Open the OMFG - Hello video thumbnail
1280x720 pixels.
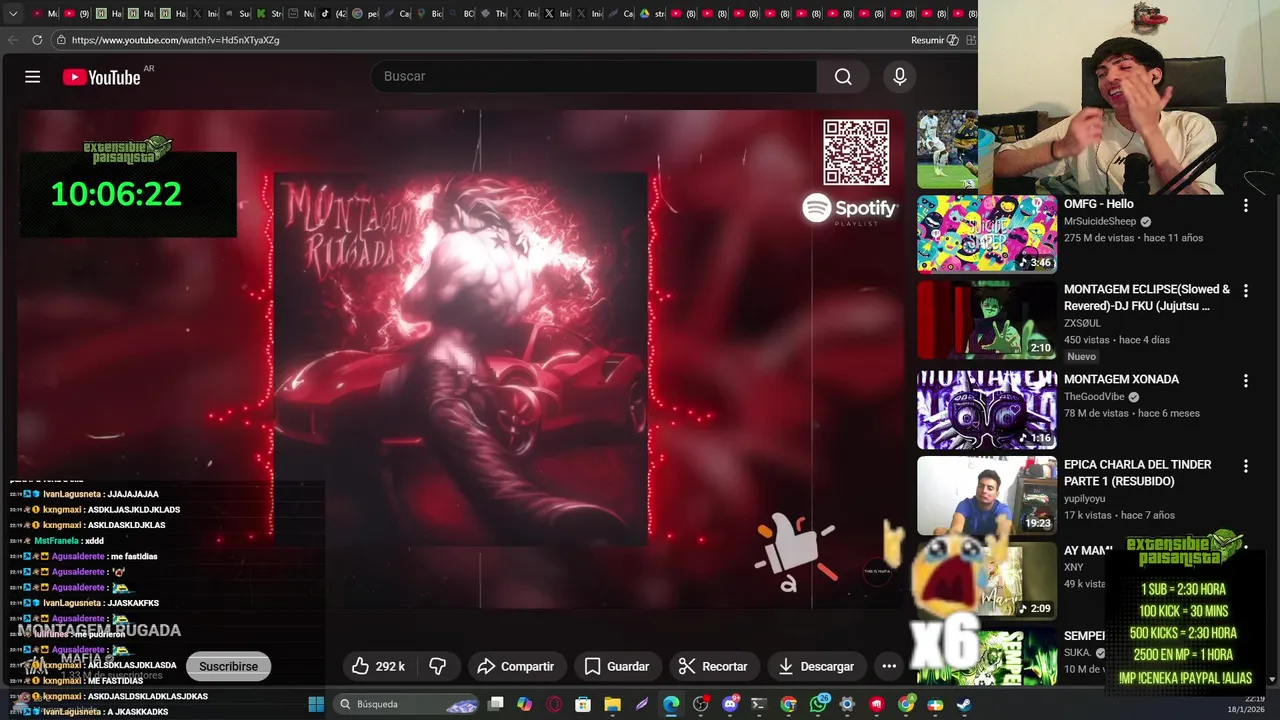987,234
